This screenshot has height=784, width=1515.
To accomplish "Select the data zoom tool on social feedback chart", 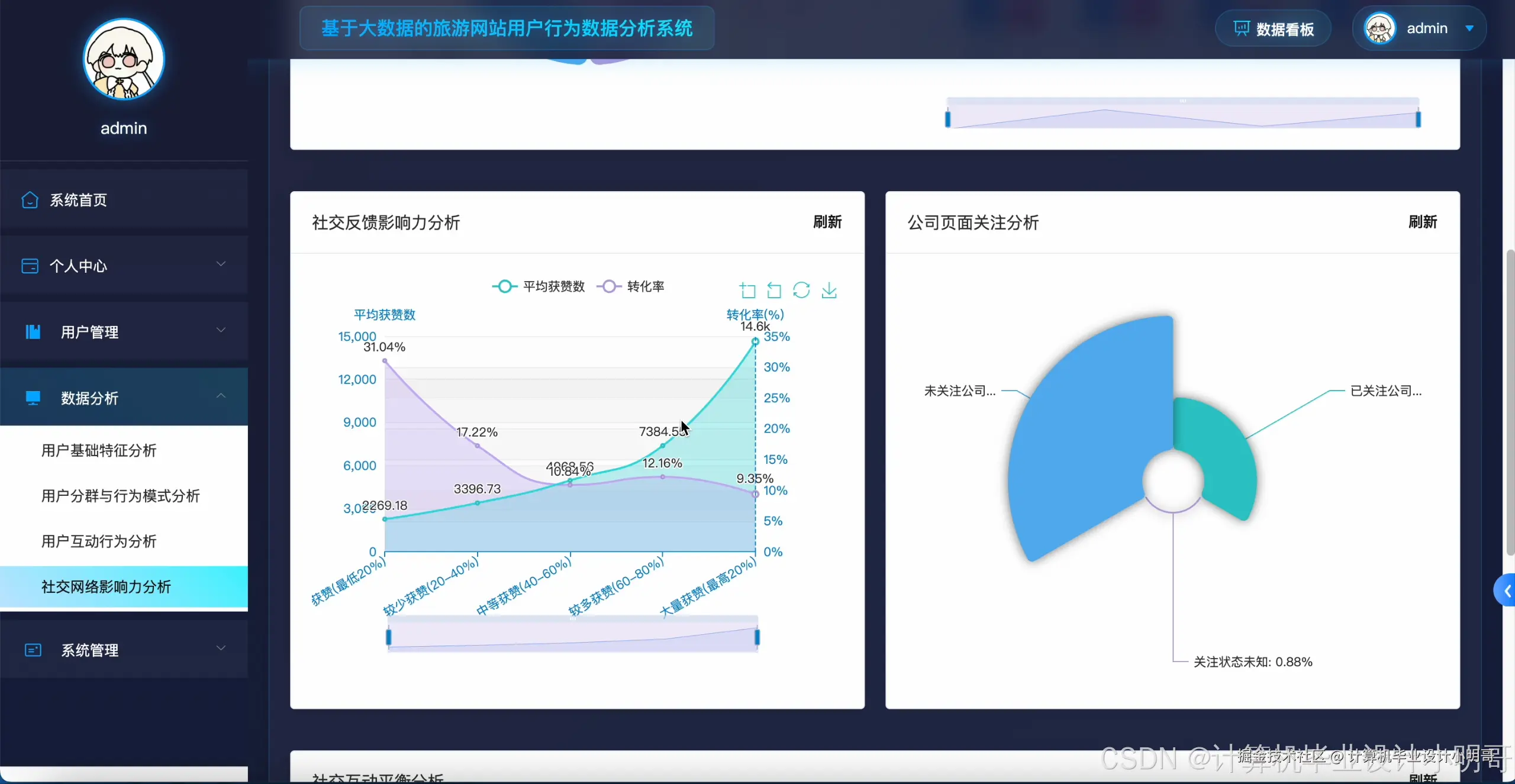I will [x=747, y=290].
